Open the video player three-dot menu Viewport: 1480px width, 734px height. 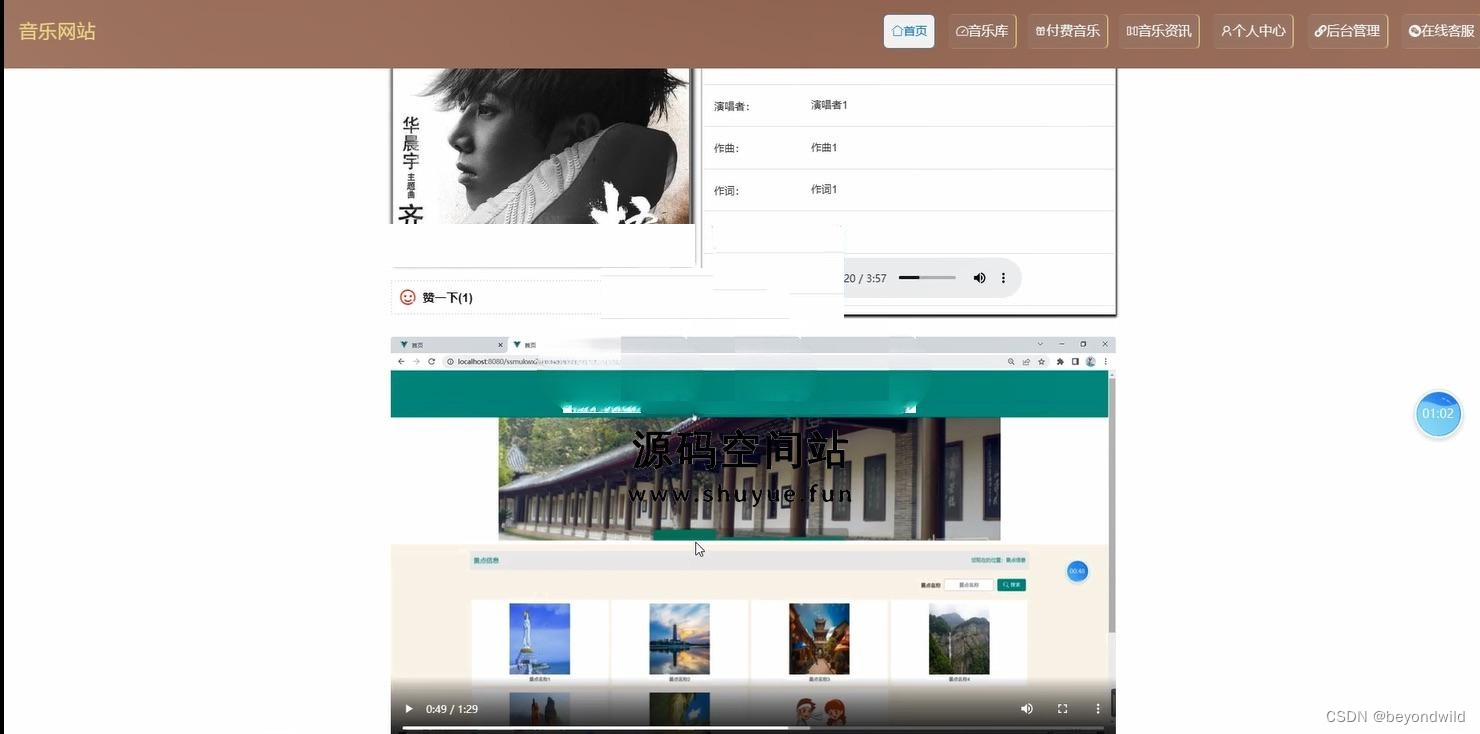tap(1097, 708)
